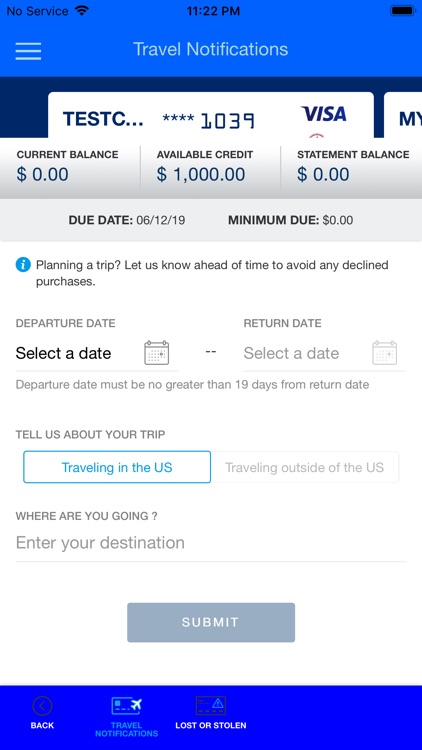View the Available Credit amount
Viewport: 422px width, 750px height.
tap(201, 175)
